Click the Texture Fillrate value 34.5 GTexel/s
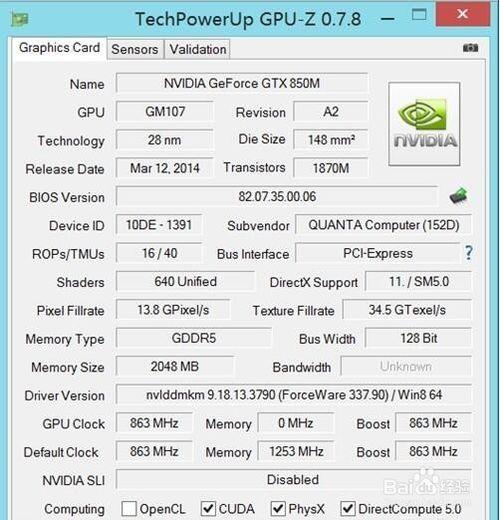The image size is (500, 520). click(407, 310)
